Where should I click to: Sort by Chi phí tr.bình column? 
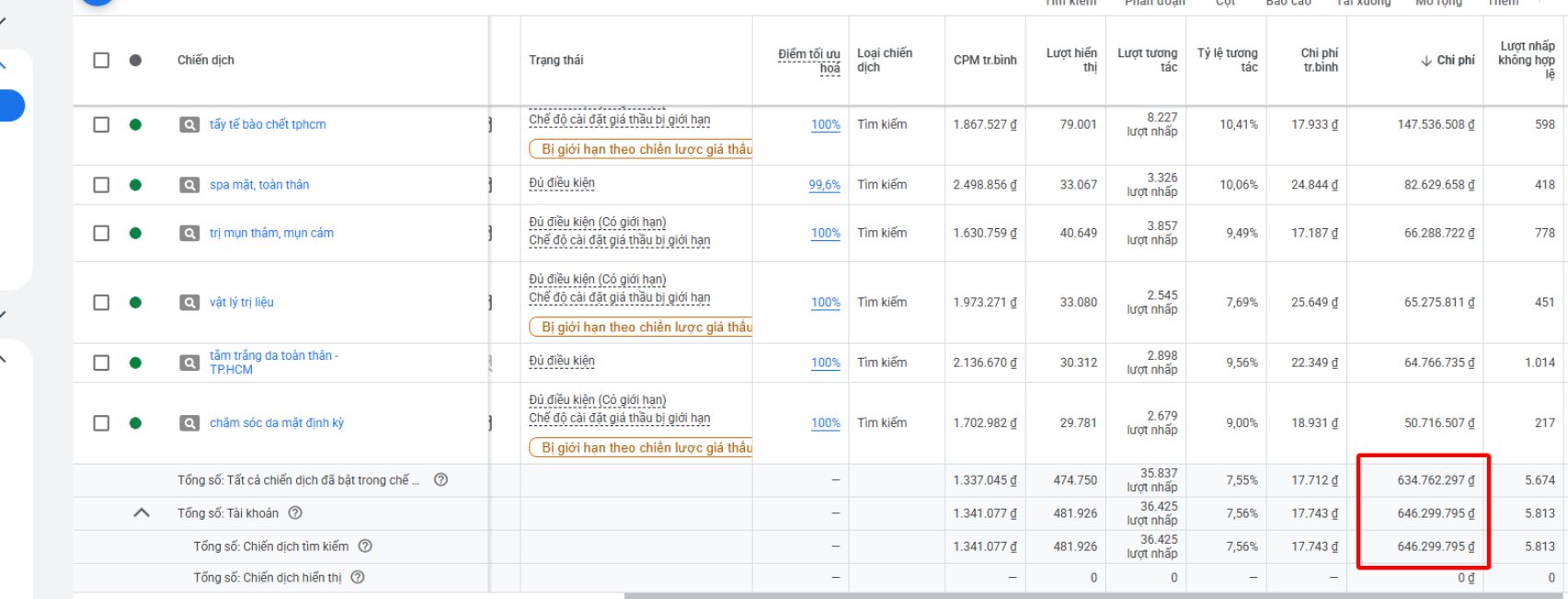[x=1320, y=60]
